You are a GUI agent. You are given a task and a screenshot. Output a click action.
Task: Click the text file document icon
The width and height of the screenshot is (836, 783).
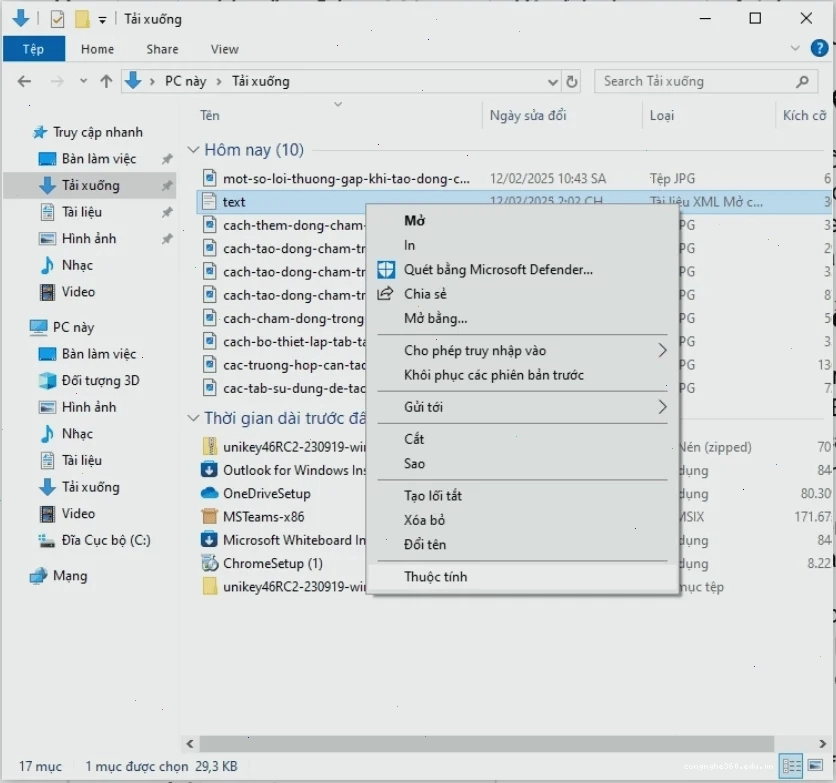210,202
